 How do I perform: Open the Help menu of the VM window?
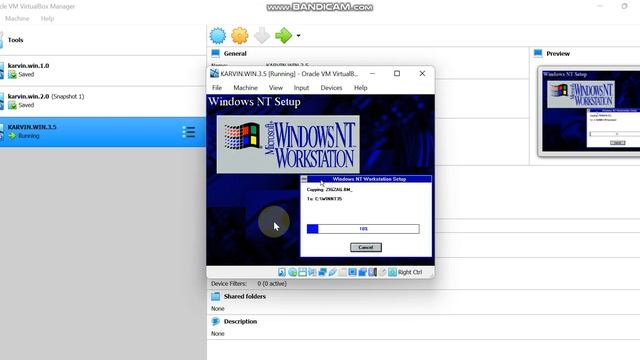(x=360, y=88)
